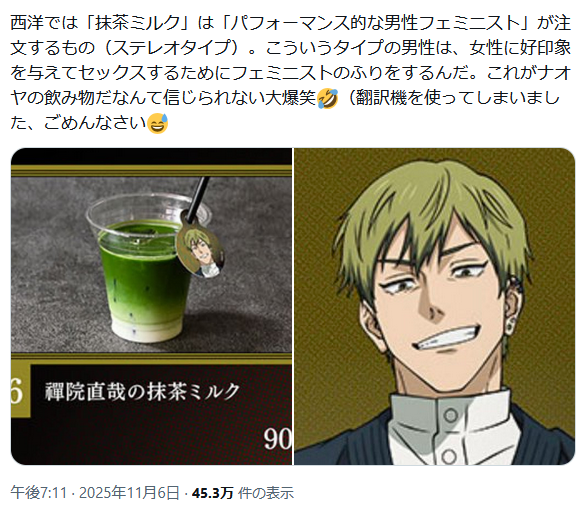
Task: Click the upper button on white collar
Action: coord(451,415)
